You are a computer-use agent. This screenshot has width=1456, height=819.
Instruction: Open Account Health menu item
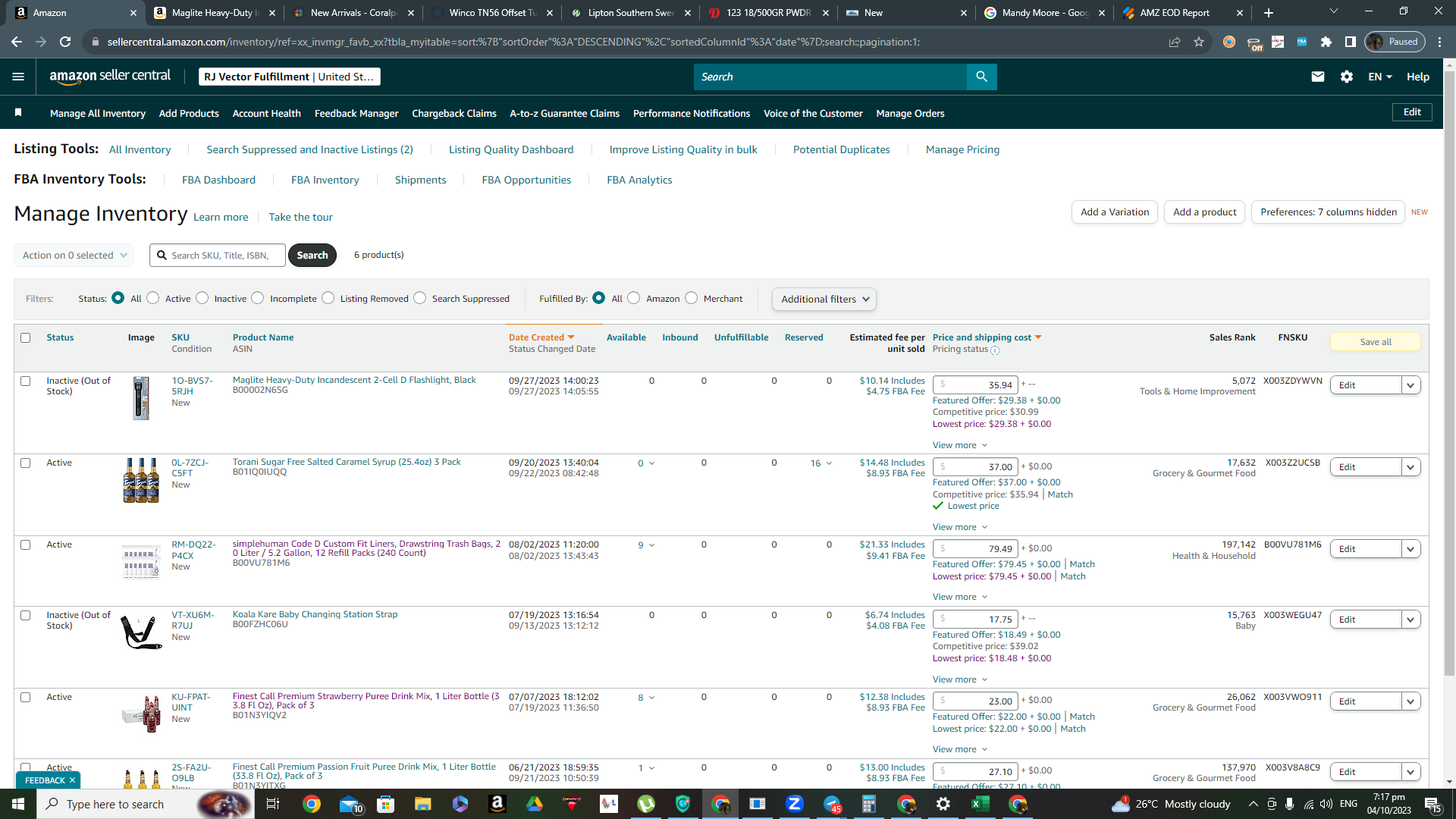click(x=267, y=113)
